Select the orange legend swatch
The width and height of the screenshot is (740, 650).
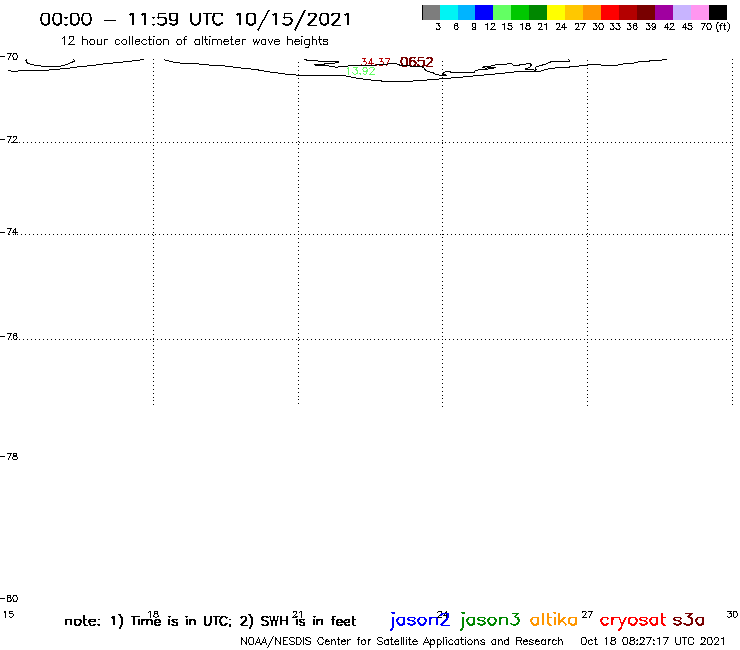click(x=592, y=12)
